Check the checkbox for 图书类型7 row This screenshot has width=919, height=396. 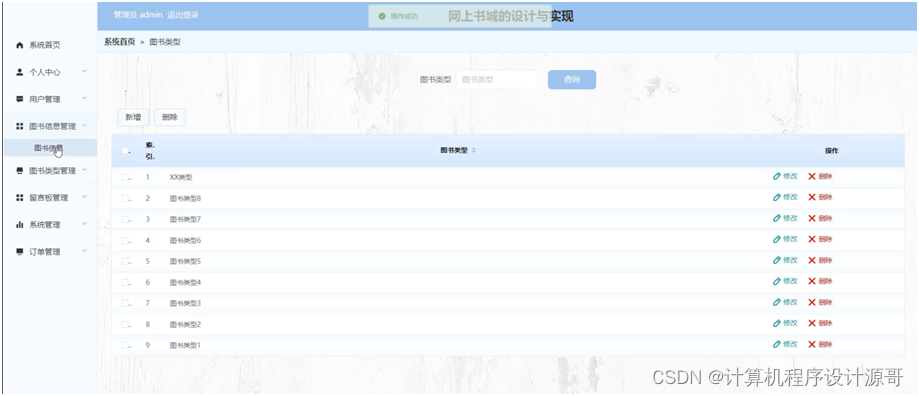(125, 219)
